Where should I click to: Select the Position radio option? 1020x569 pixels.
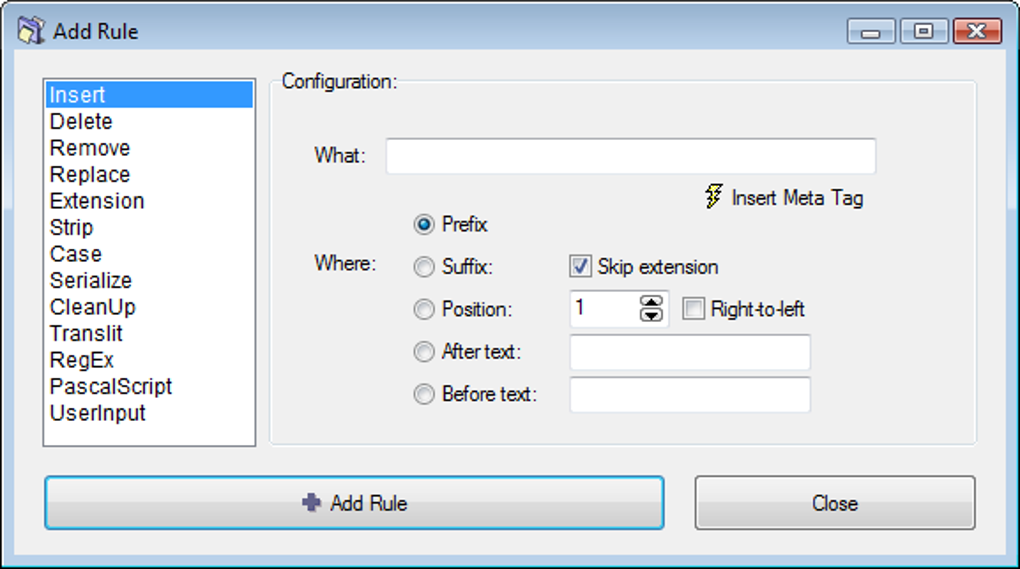pyautogui.click(x=424, y=310)
